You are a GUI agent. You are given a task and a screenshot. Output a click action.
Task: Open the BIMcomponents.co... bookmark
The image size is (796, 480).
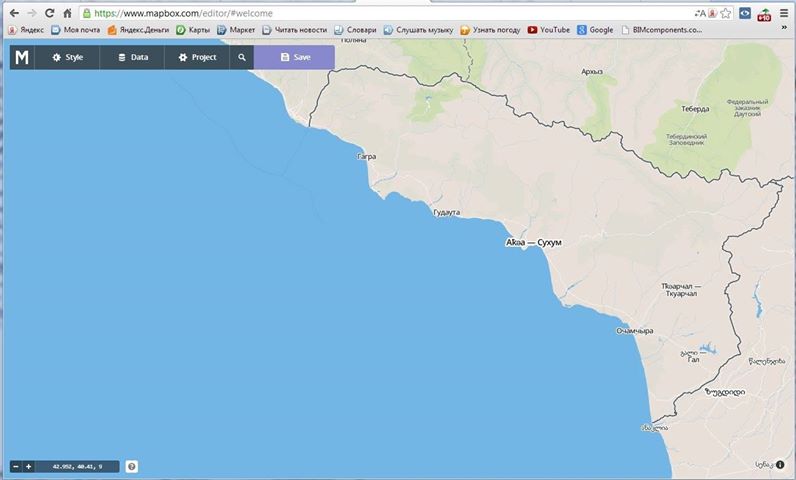[662, 30]
